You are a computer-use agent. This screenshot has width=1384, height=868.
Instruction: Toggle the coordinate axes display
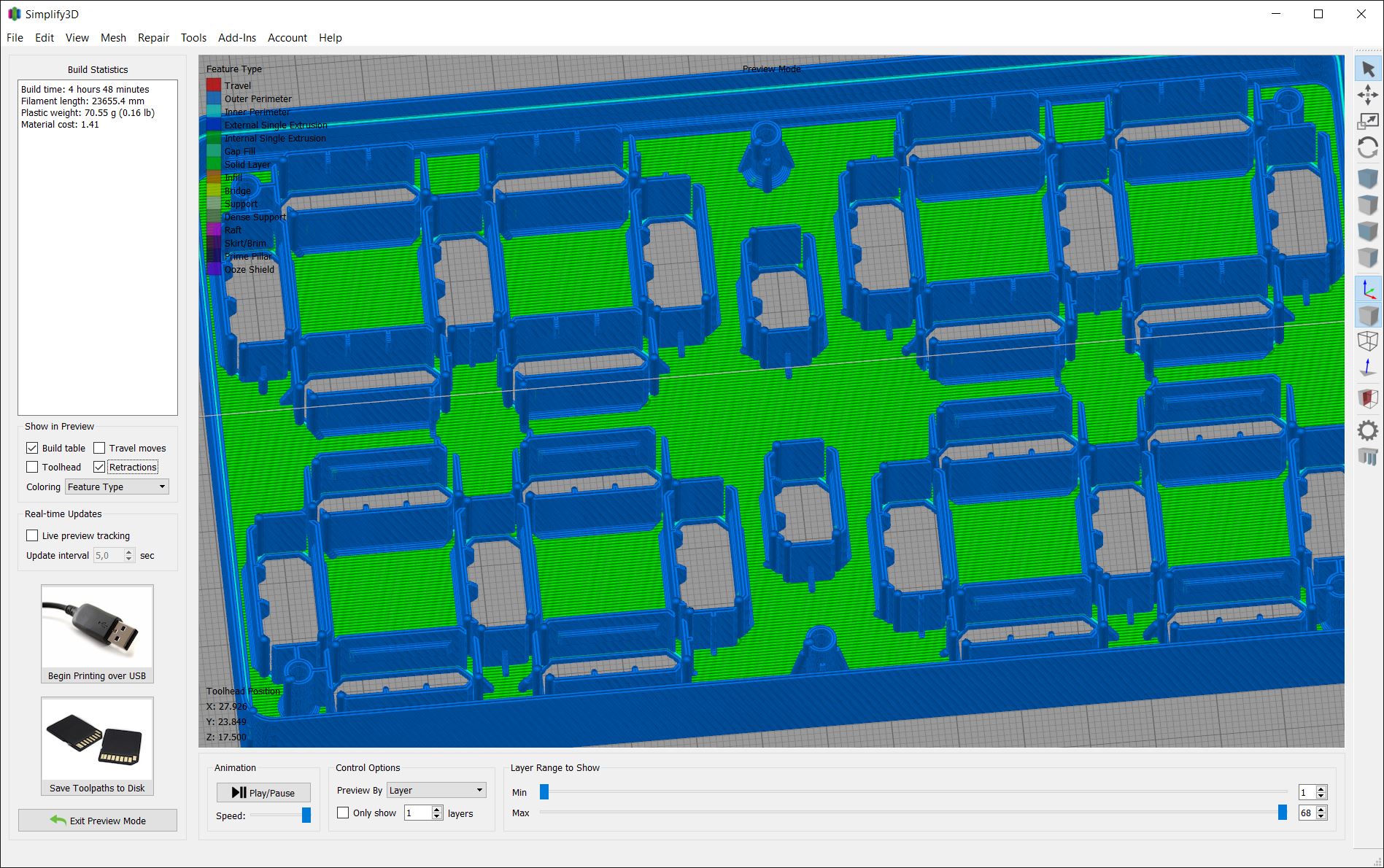click(x=1368, y=289)
